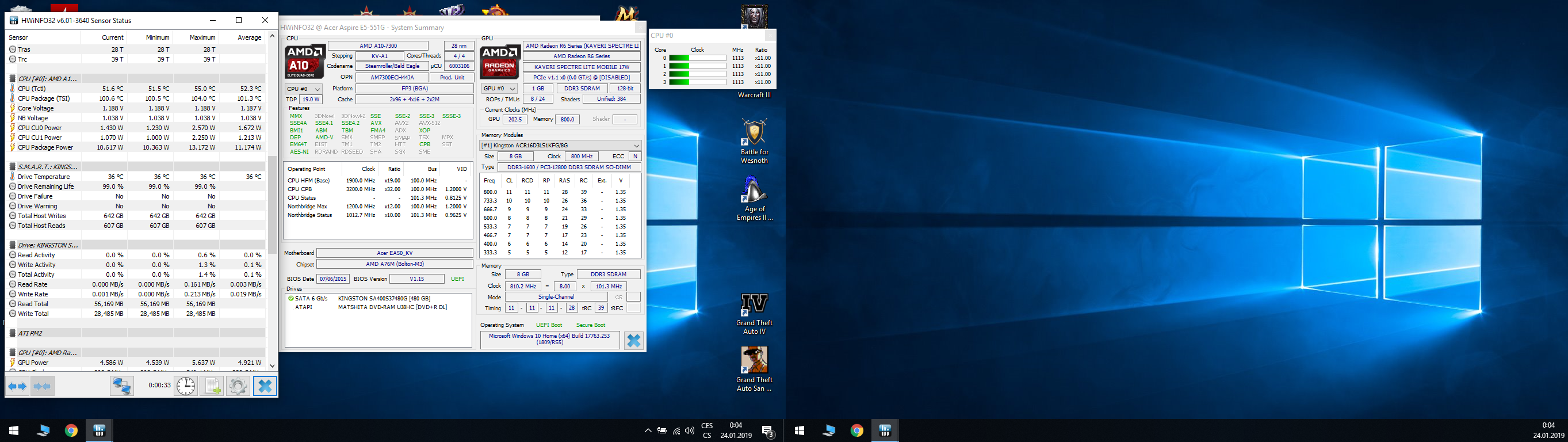The height and width of the screenshot is (442, 1568).
Task: Open the CPU #0 selector dropdown
Action: pyautogui.click(x=304, y=89)
